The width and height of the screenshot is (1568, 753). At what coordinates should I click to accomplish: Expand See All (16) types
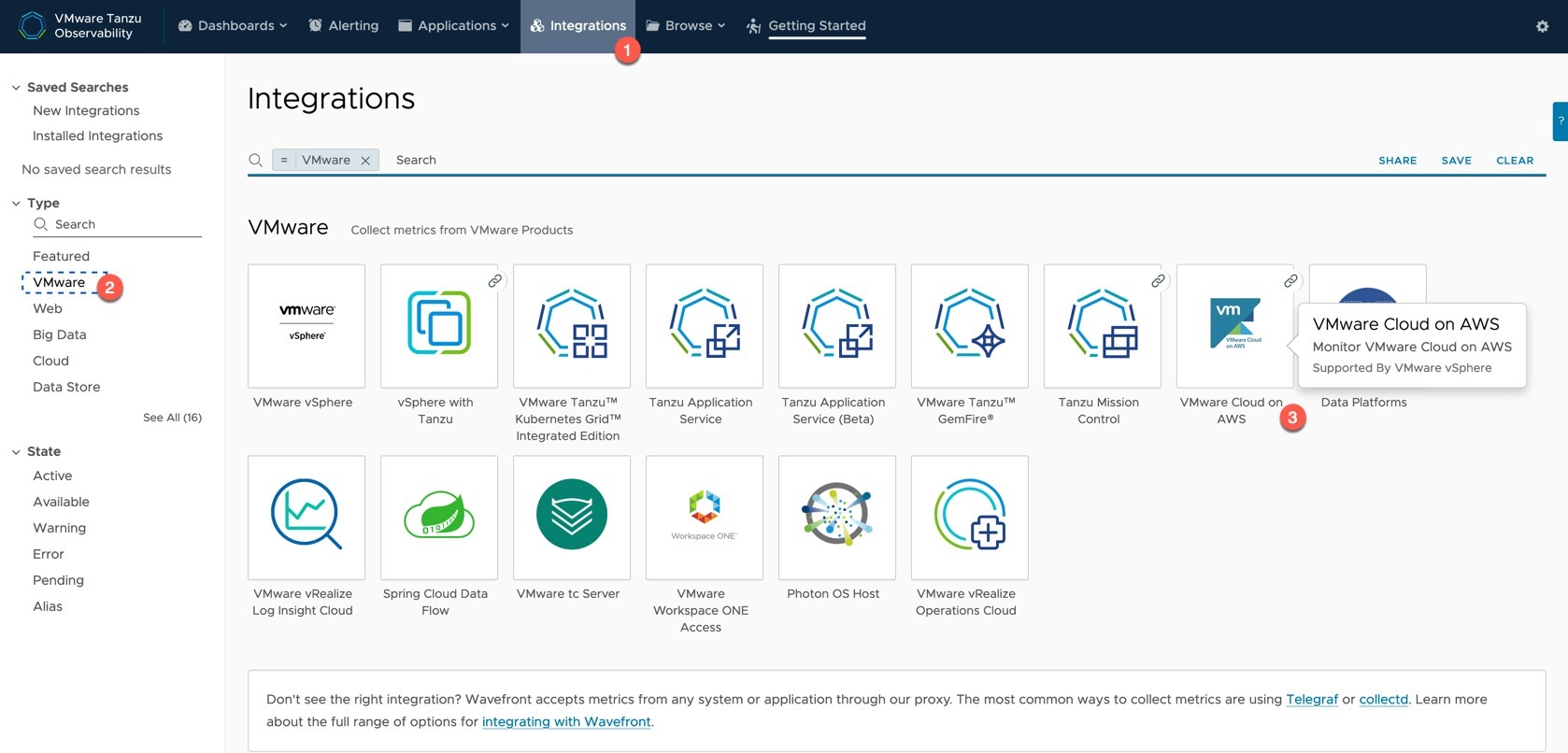pyautogui.click(x=172, y=418)
